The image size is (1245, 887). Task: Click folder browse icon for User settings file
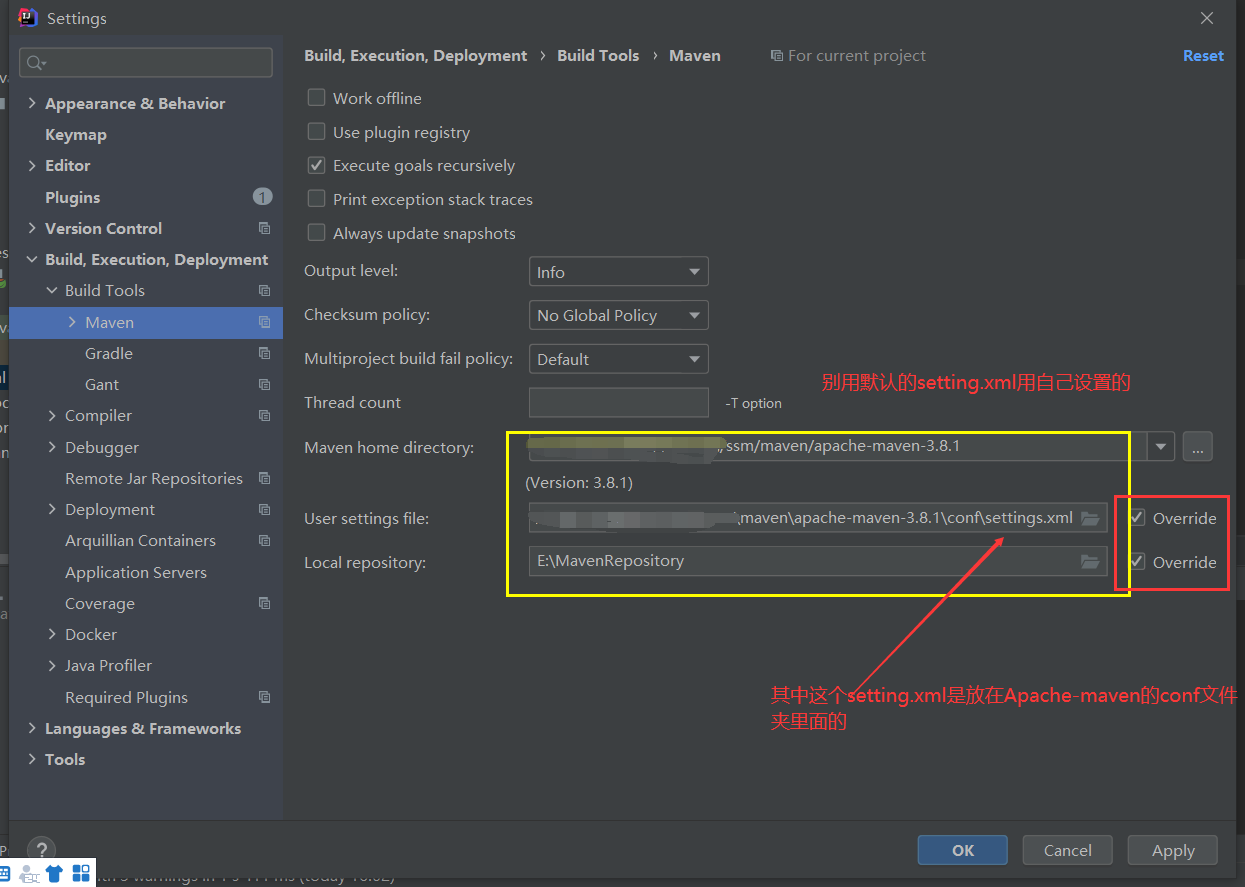click(x=1090, y=518)
